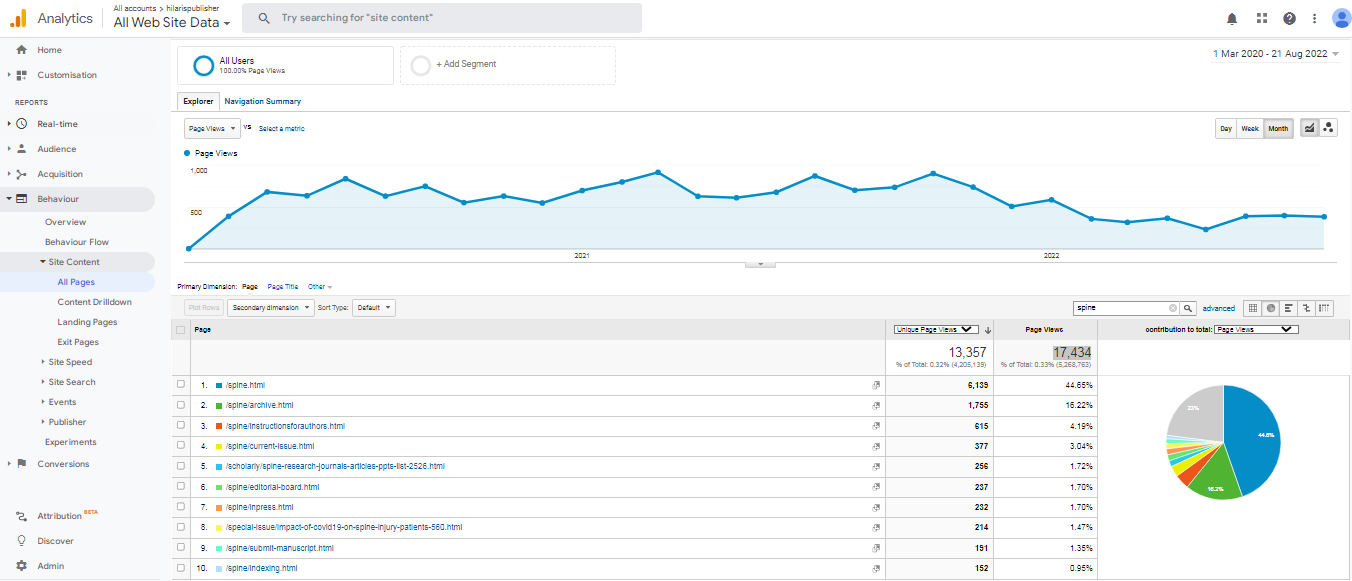Viewport: 1352px width, 581px height.
Task: Expand the date range 1 Mar 2020 - 21 Aug 2022
Action: (1275, 54)
